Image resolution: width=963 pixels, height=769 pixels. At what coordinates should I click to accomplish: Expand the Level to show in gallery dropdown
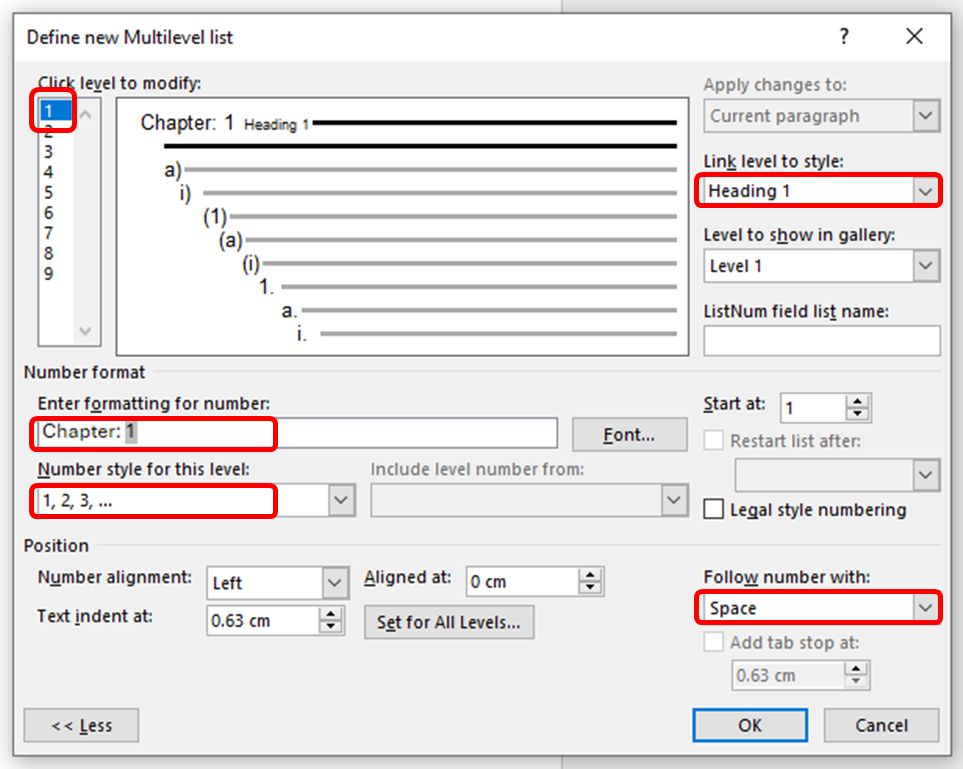[926, 266]
